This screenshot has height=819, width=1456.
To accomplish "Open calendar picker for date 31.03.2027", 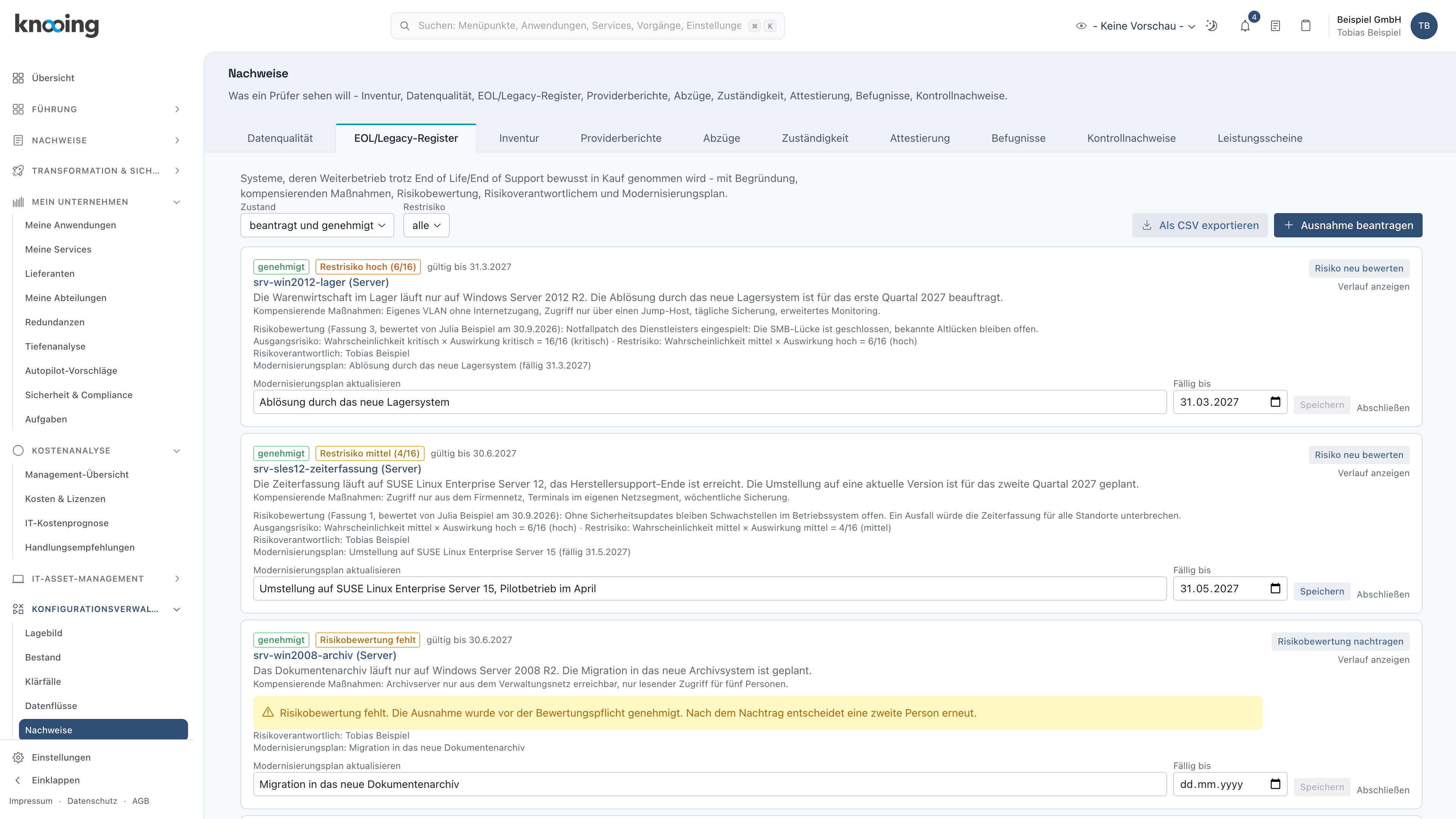I will coord(1275,402).
